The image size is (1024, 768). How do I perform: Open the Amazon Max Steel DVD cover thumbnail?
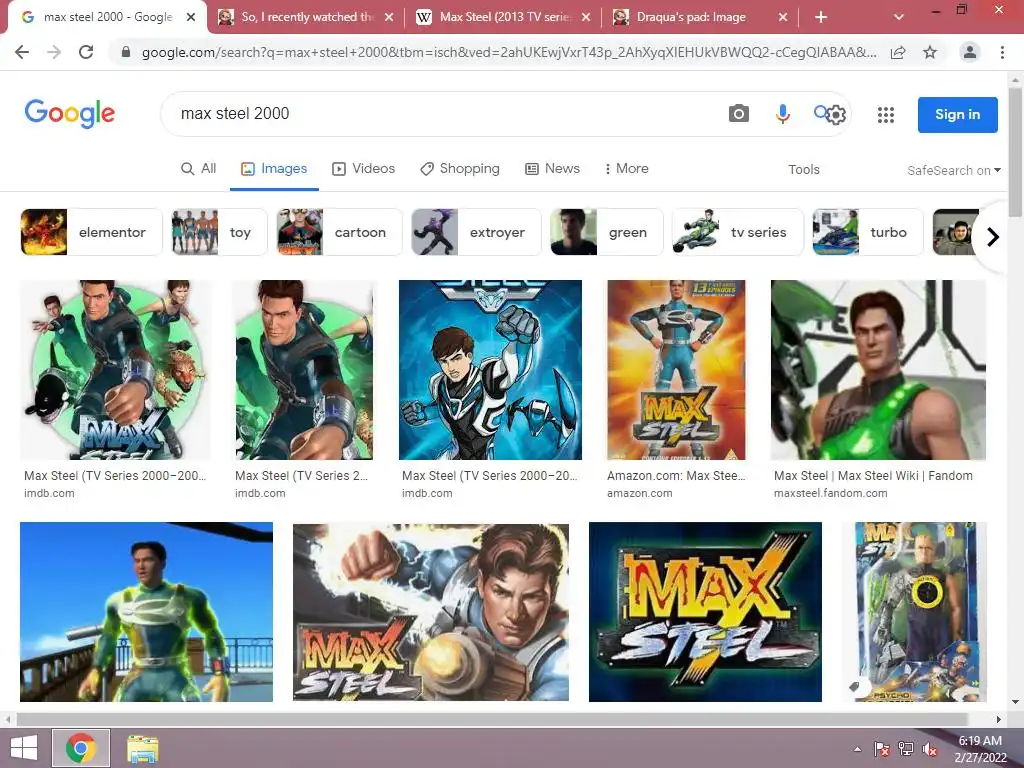pyautogui.click(x=676, y=370)
